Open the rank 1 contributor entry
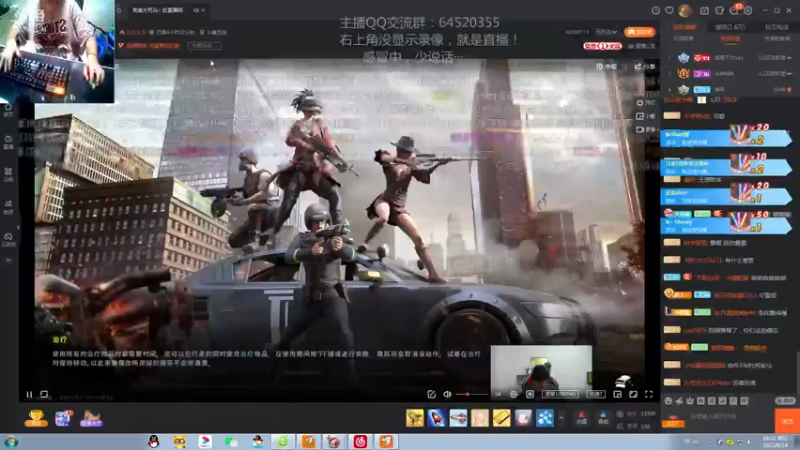This screenshot has height=450, width=800. 730,58
